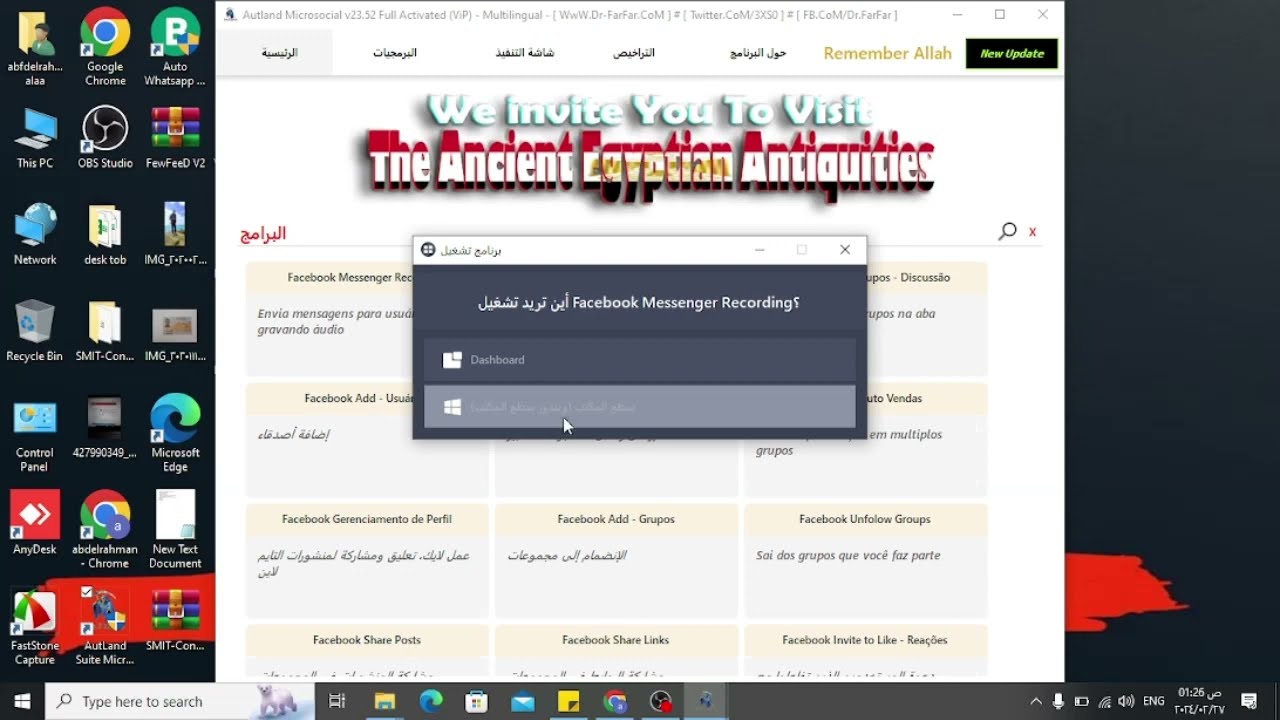Open the notification center icon
1280x720 pixels.
point(1249,701)
